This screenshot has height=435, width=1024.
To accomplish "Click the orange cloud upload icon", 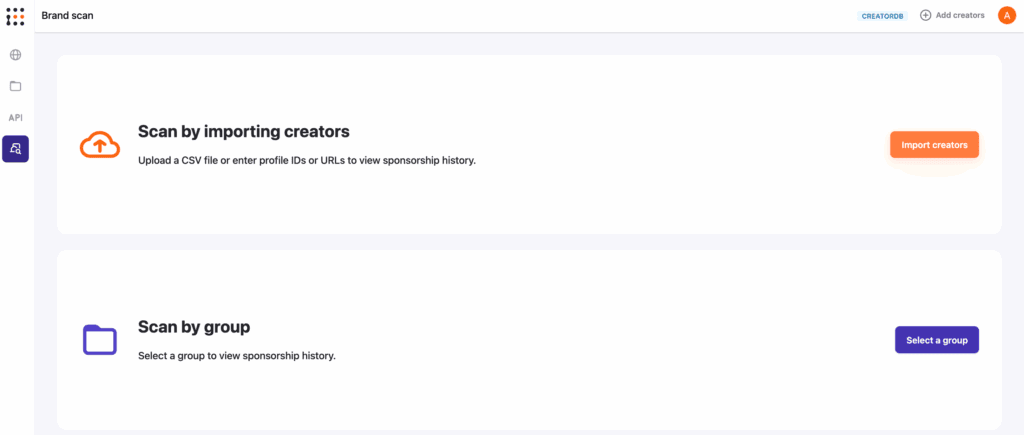I will (x=99, y=145).
